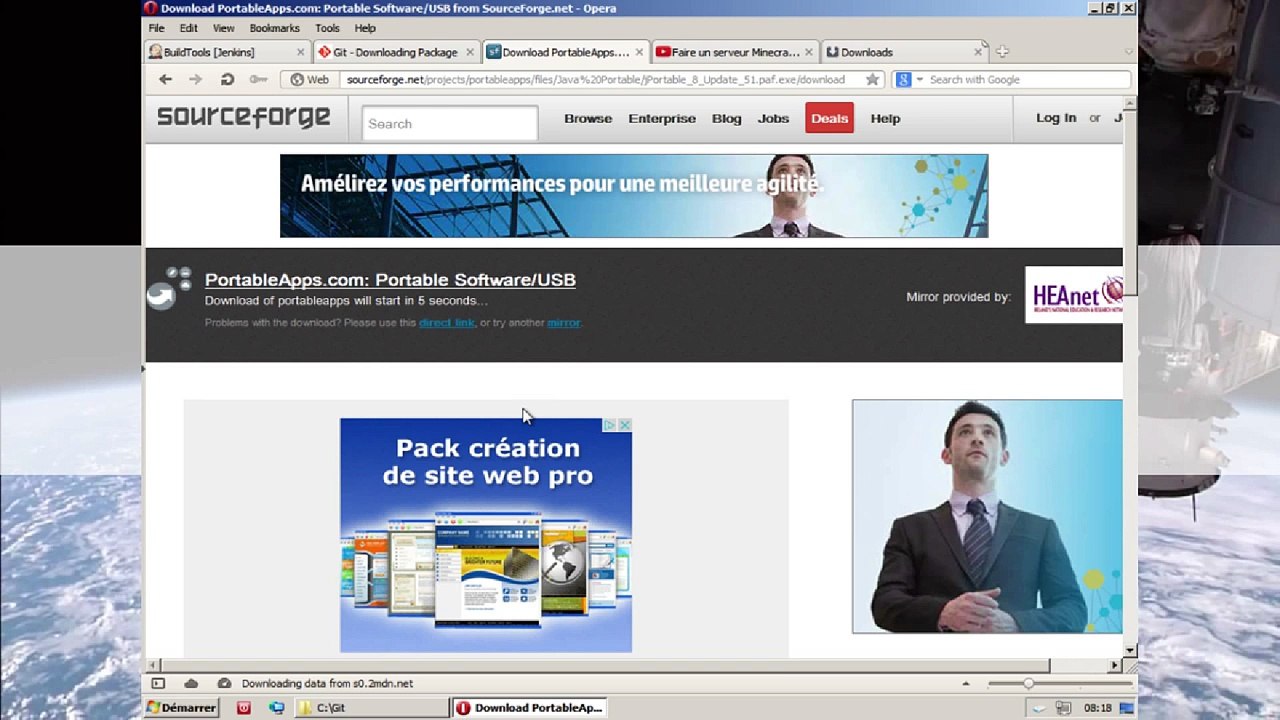Click the Pack création de site web ad
The width and height of the screenshot is (1280, 720).
tap(486, 535)
